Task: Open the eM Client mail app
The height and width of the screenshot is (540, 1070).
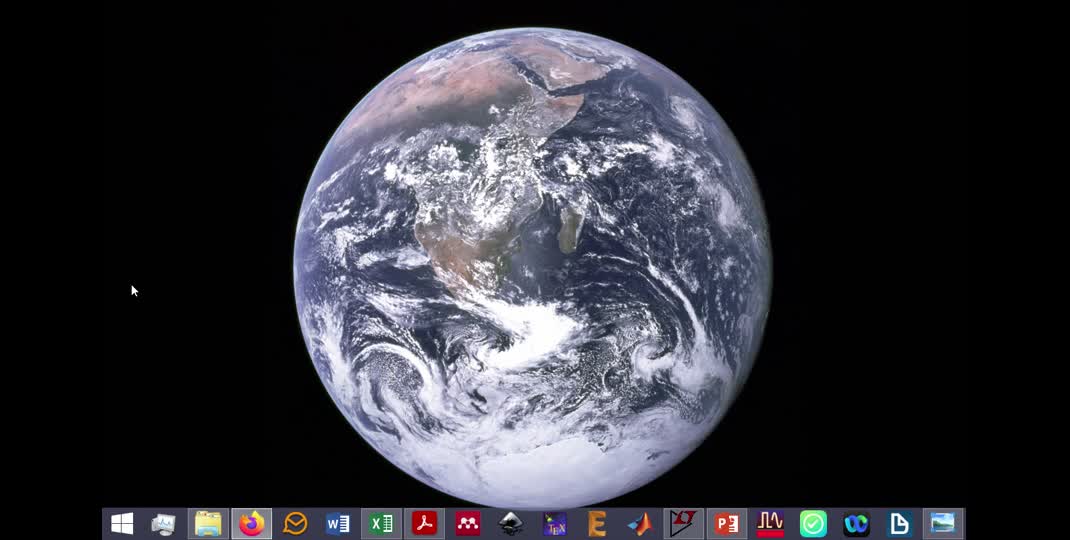Action: (295, 524)
